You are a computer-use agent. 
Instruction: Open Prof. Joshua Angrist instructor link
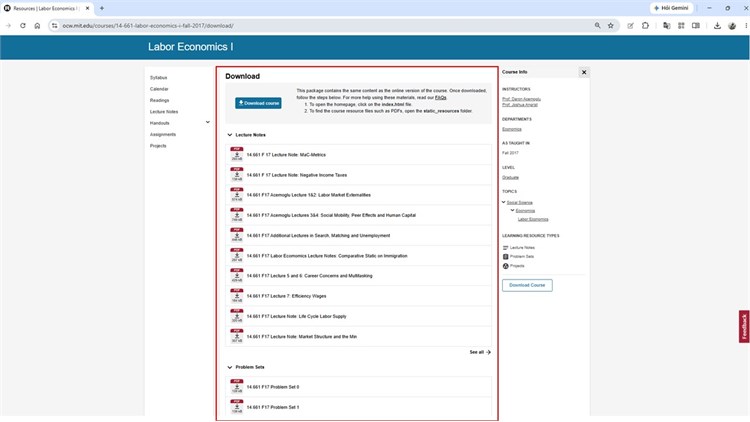(520, 105)
